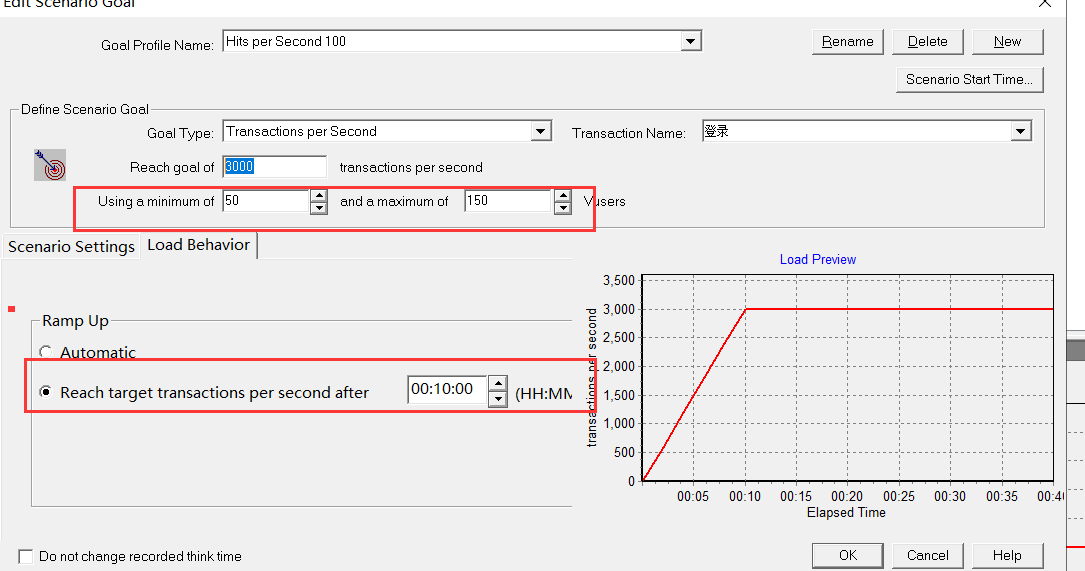Click the Rename button
This screenshot has width=1085, height=571.
coord(847,41)
